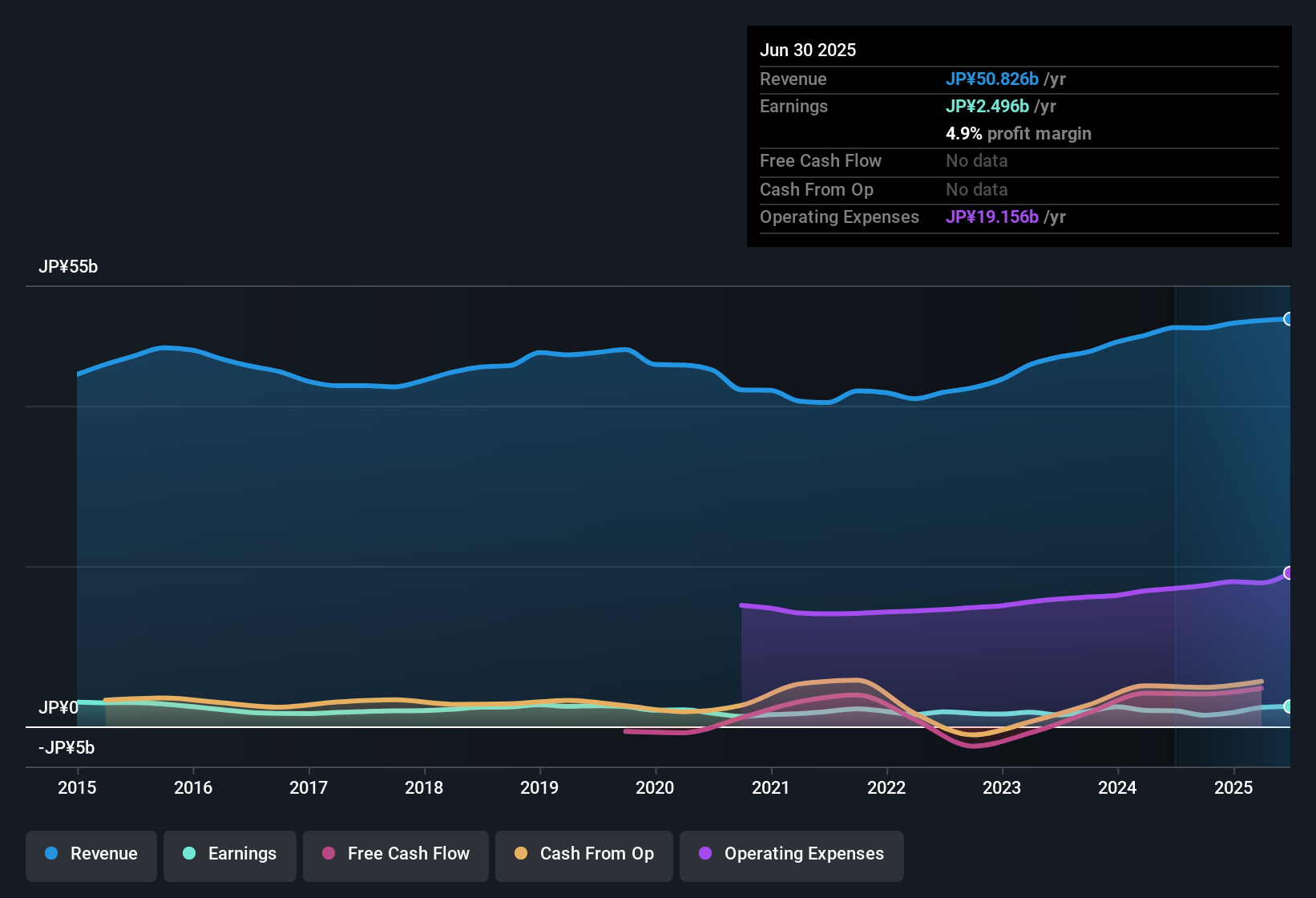Click the JP¥55b y-axis label

(68, 267)
